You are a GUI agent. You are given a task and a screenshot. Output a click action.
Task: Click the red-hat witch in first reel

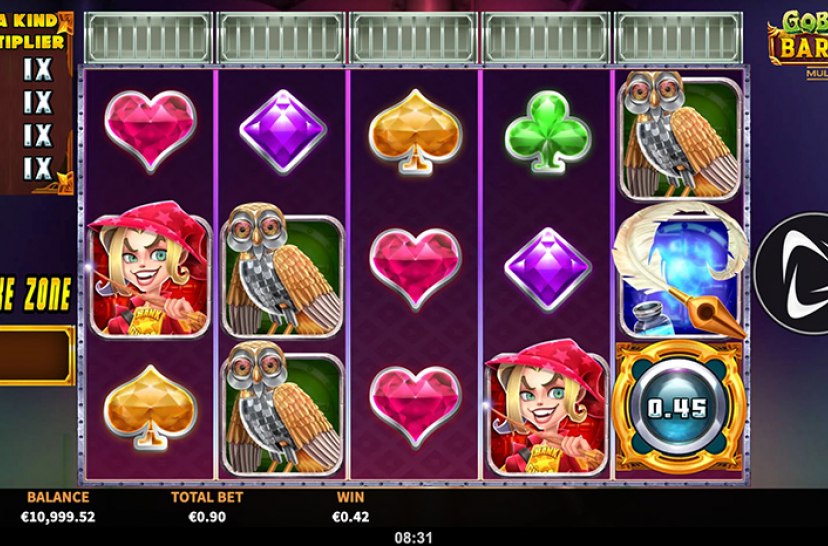(150, 268)
